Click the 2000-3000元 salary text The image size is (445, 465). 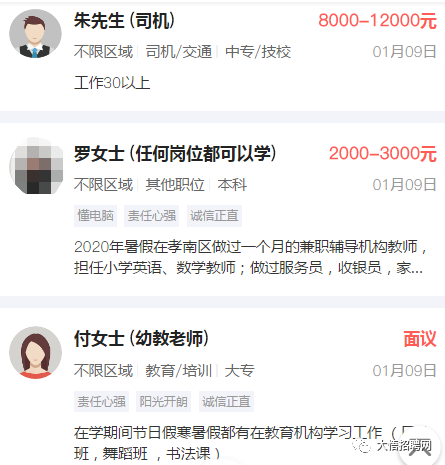click(x=383, y=154)
